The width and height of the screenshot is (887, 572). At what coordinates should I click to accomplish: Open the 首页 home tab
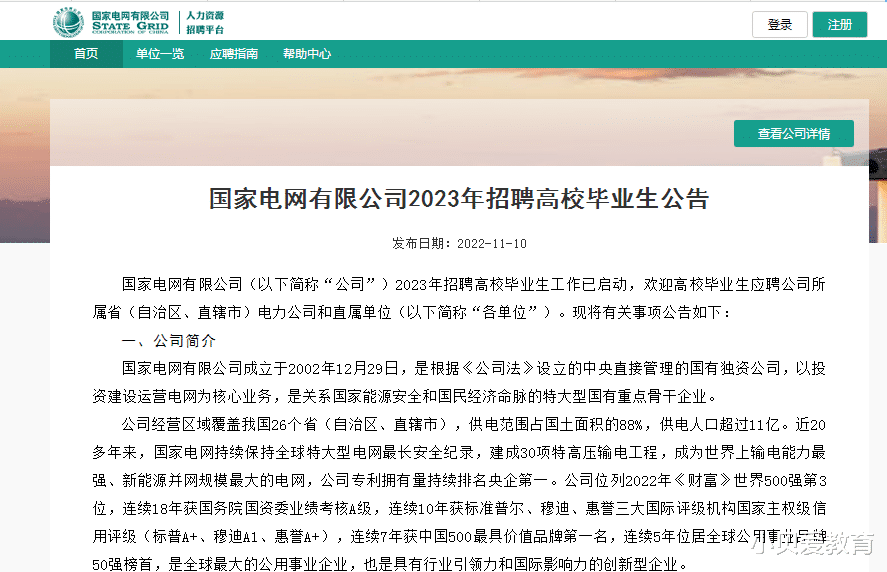86,54
